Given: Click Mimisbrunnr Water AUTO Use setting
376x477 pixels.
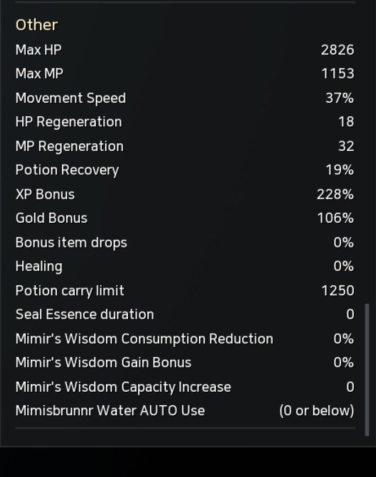Looking at the screenshot, I should (185, 411).
